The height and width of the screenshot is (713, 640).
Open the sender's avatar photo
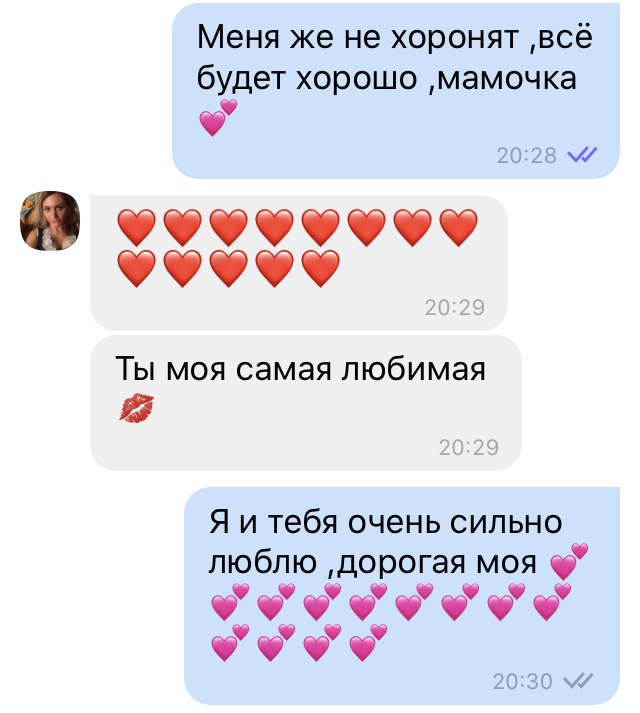coord(50,221)
